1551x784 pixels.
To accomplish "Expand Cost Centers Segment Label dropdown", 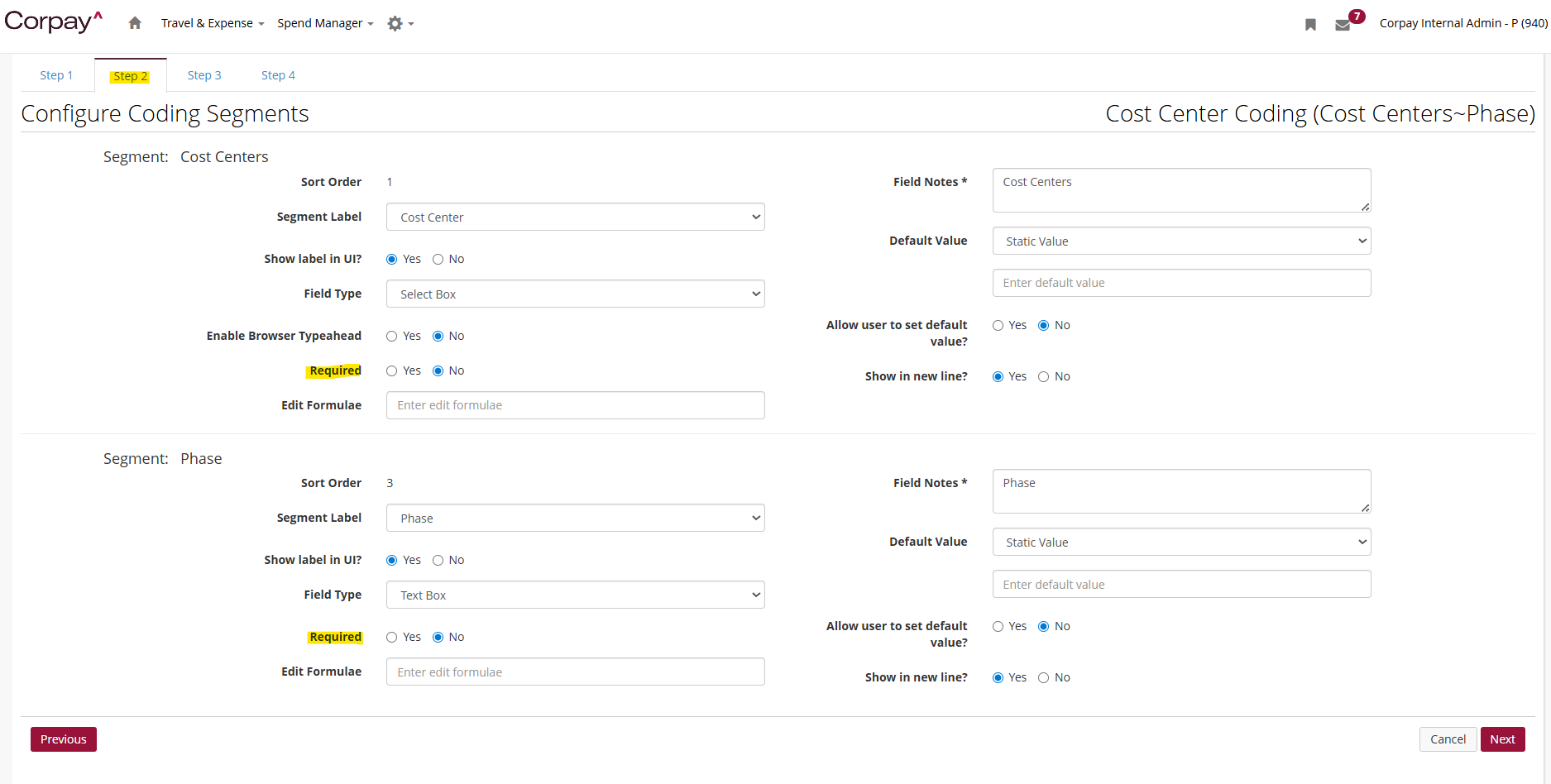I will point(575,218).
